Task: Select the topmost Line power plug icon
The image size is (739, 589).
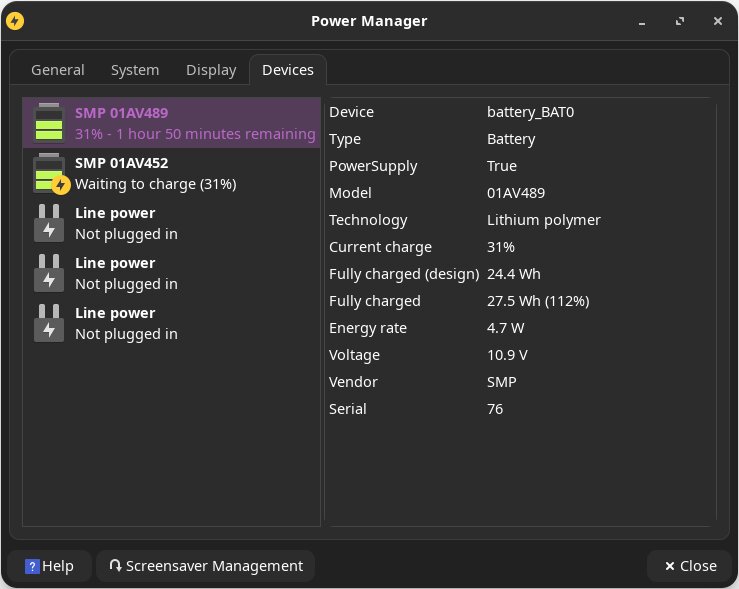Action: [48, 223]
